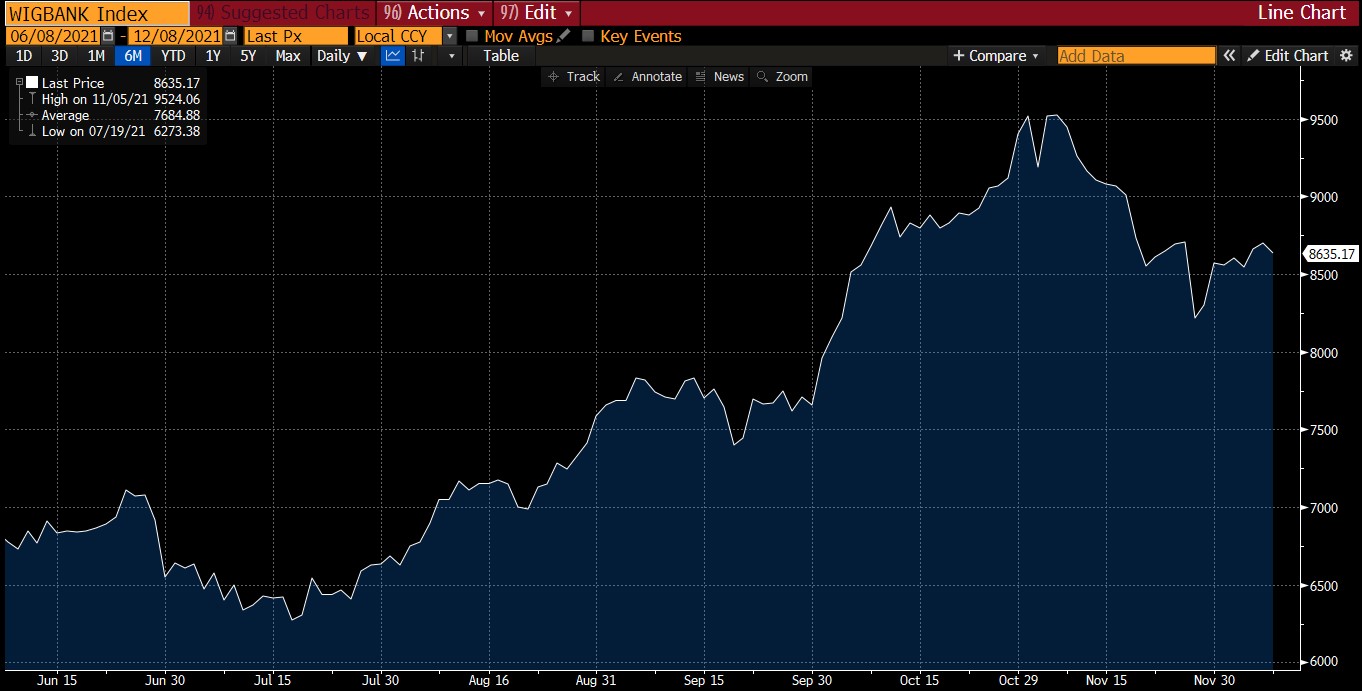Screen dimensions: 1362x691
Task: Collapse the Last Price legend tree
Action: (x=19, y=83)
